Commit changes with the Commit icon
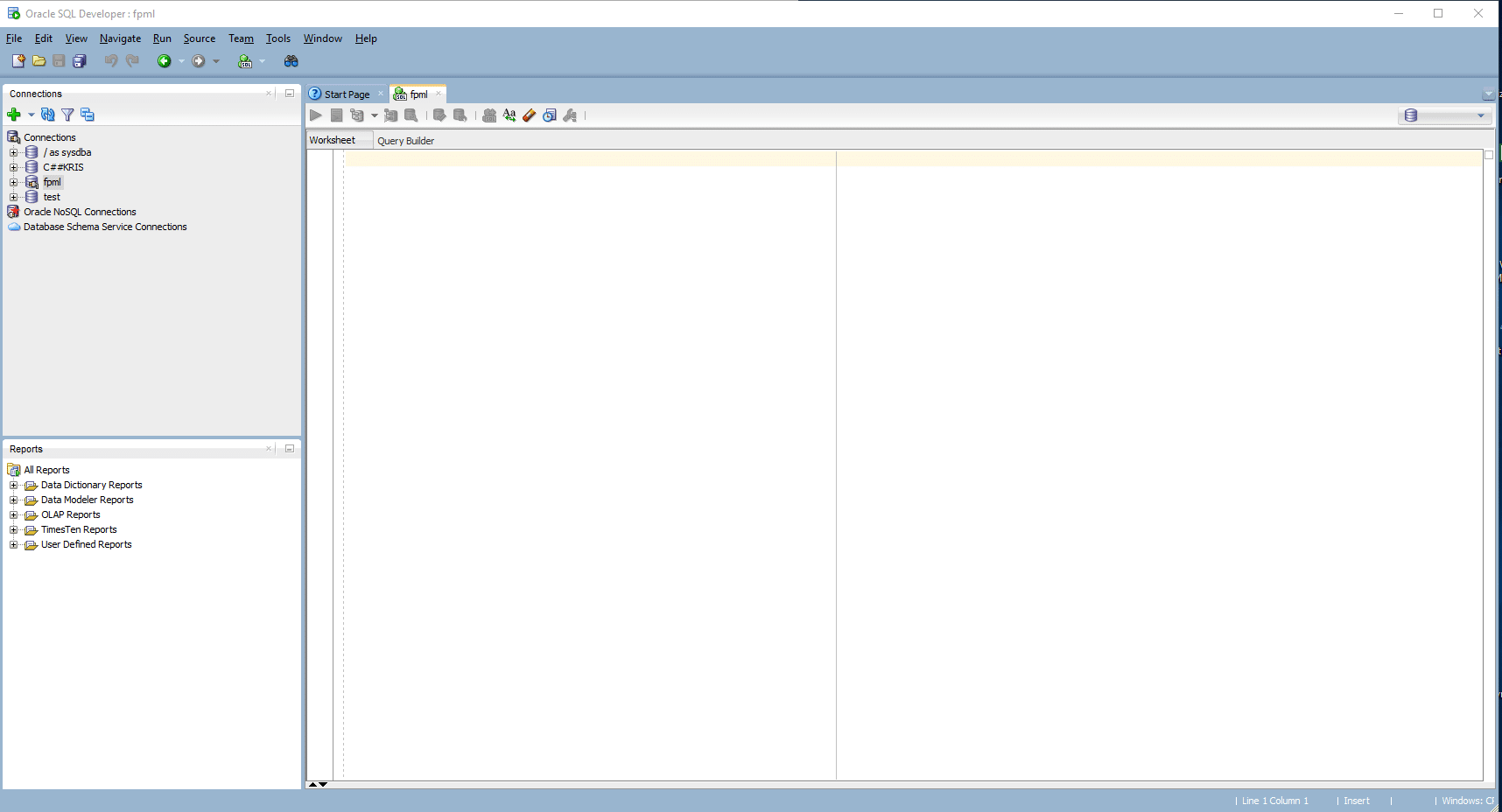The image size is (1502, 812). click(x=439, y=115)
